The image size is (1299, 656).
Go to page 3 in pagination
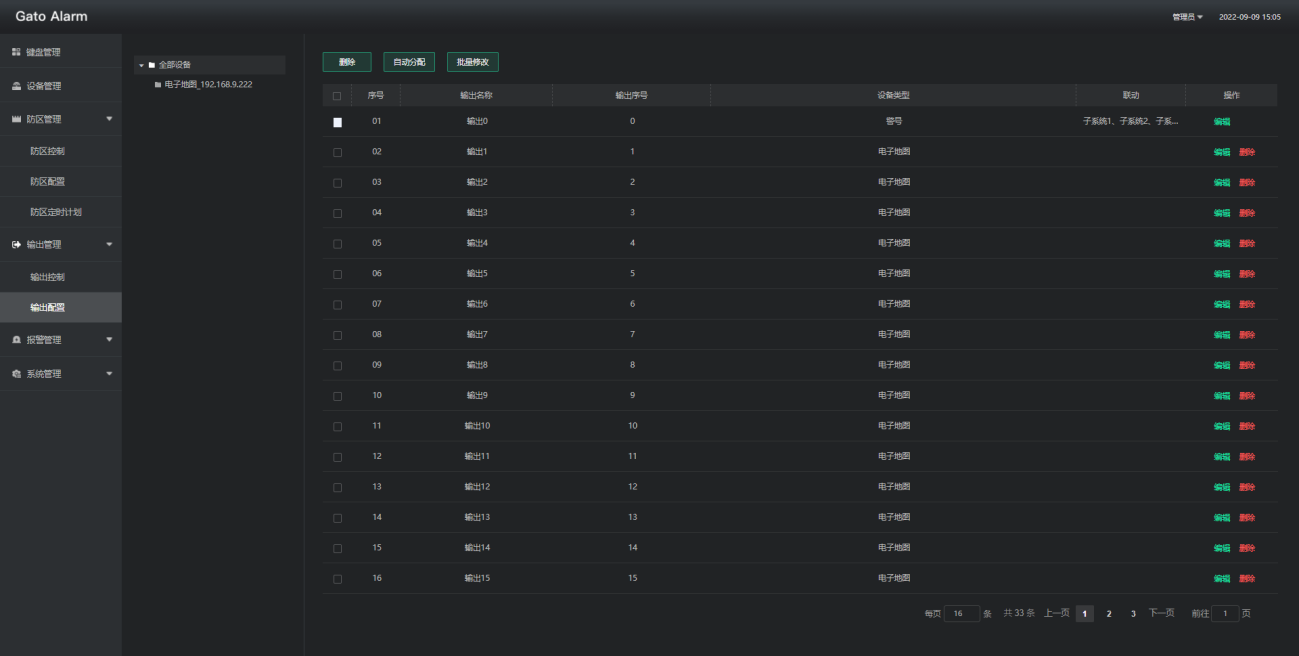pos(1133,614)
